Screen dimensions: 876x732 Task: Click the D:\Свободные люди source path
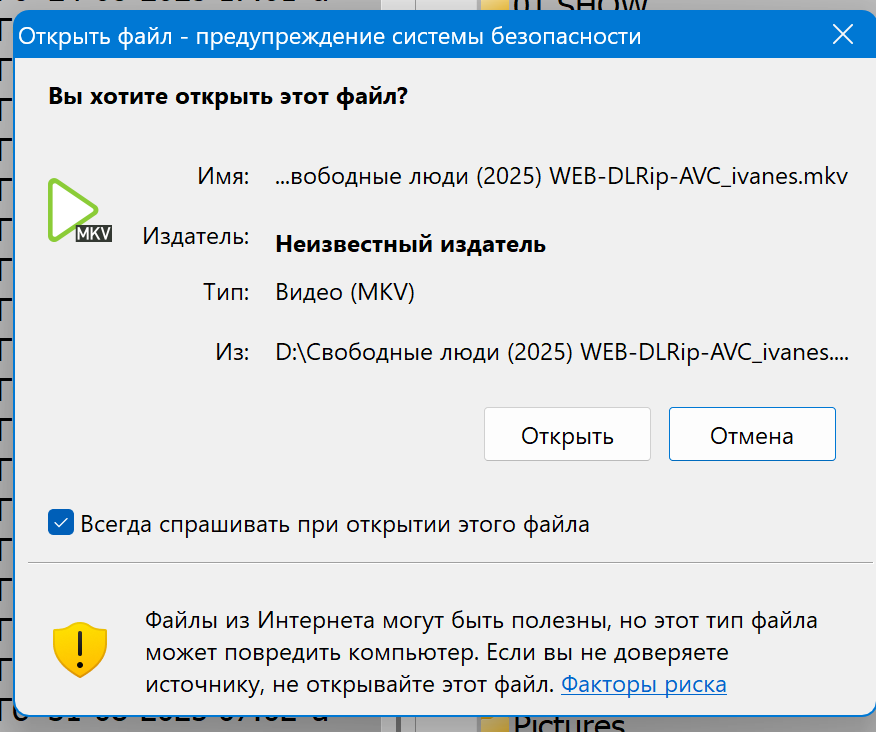tap(562, 353)
